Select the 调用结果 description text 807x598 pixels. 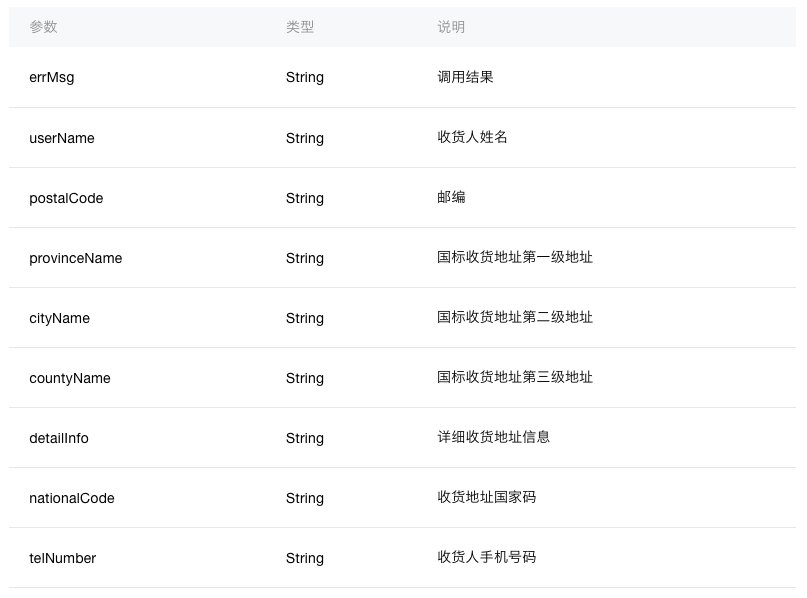click(465, 77)
